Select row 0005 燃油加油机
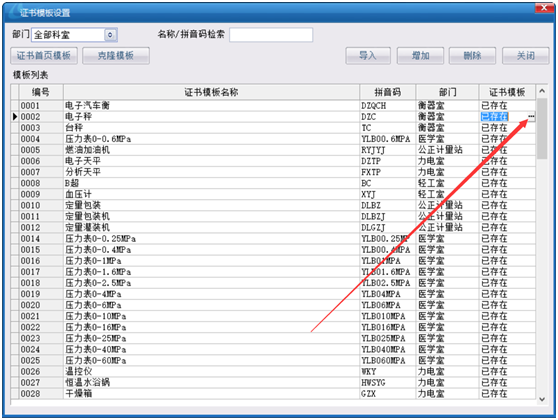 (273, 150)
